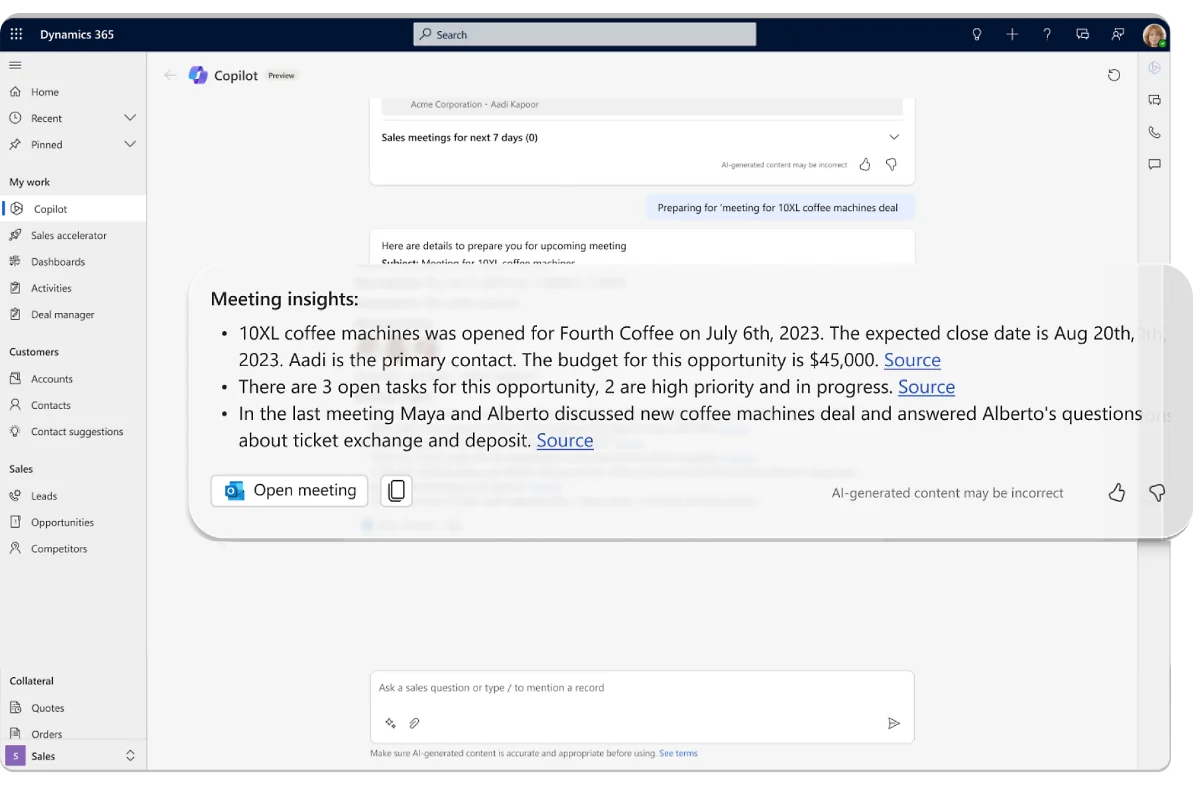Open the Sales area switcher

point(73,756)
